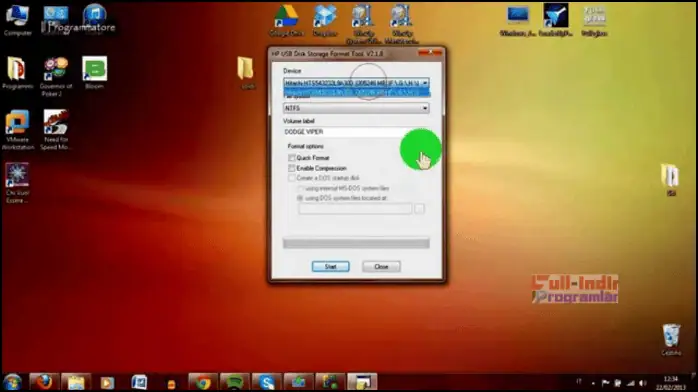Open the Computer desktop icon
Image resolution: width=698 pixels, height=392 pixels.
(17, 20)
